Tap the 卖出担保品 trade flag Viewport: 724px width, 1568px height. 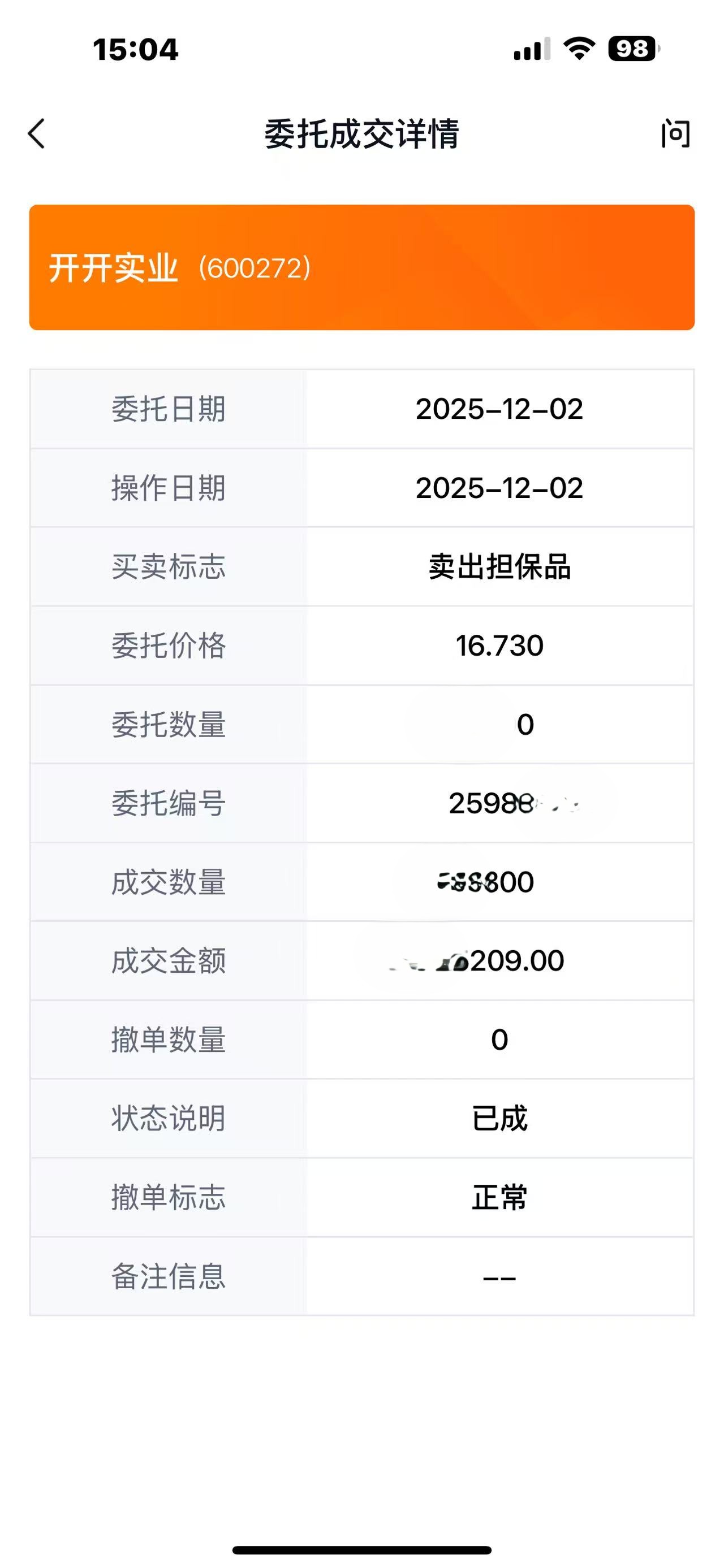pos(499,567)
